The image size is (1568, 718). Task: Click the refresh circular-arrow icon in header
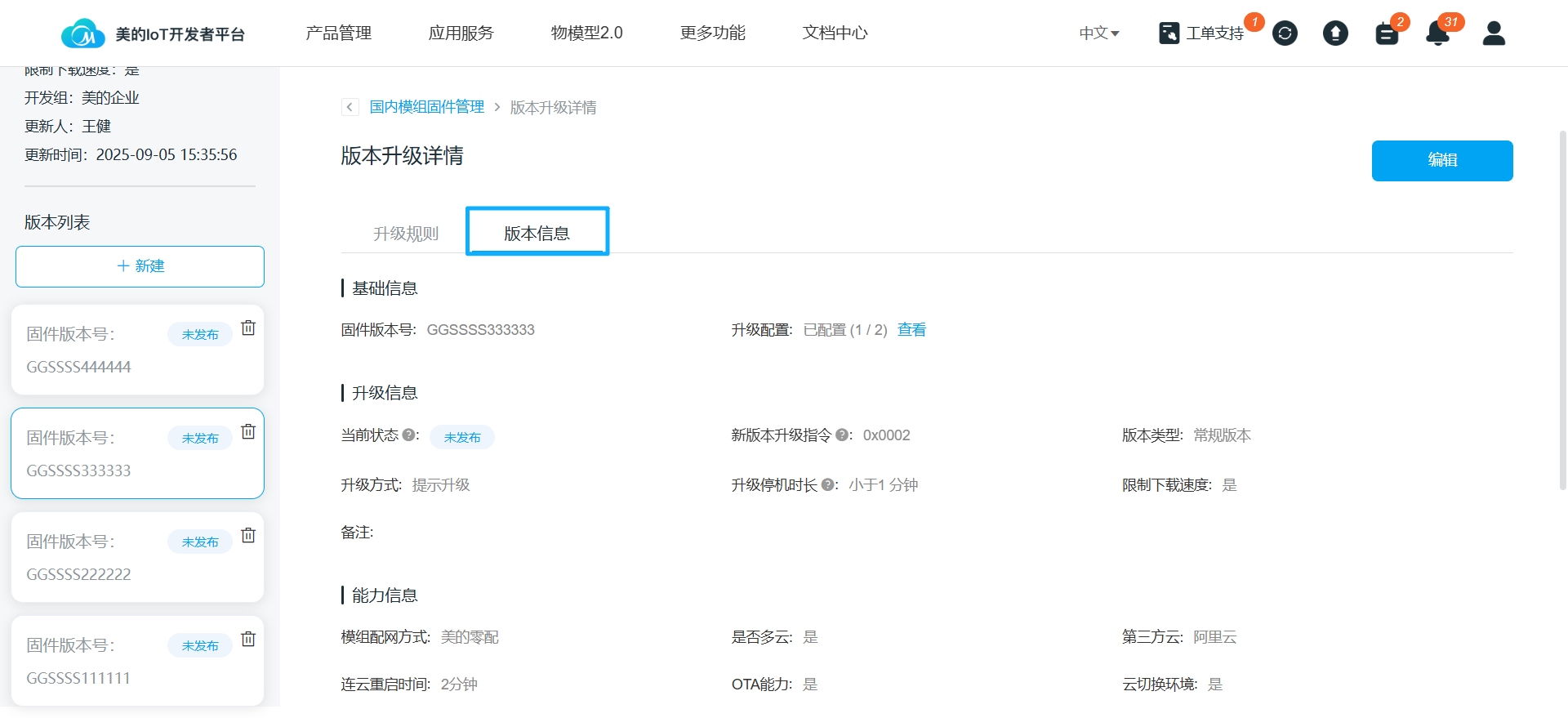1285,33
